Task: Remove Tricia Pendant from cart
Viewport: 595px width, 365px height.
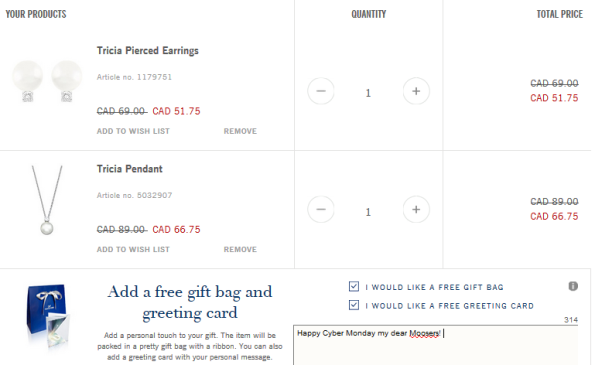Action: point(240,250)
